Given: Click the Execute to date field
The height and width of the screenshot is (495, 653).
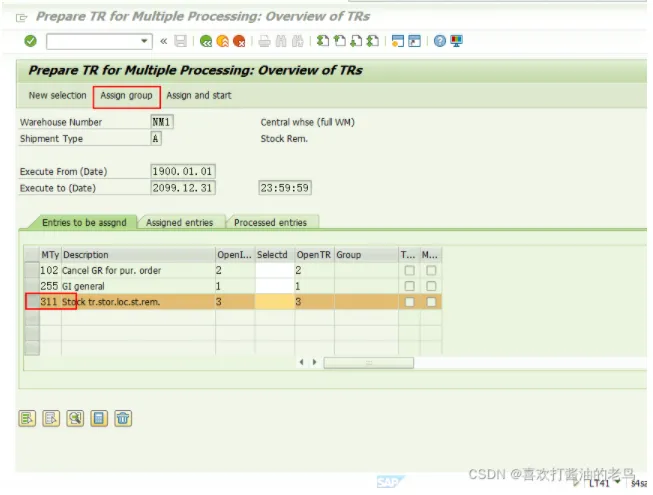Looking at the screenshot, I should click(183, 188).
